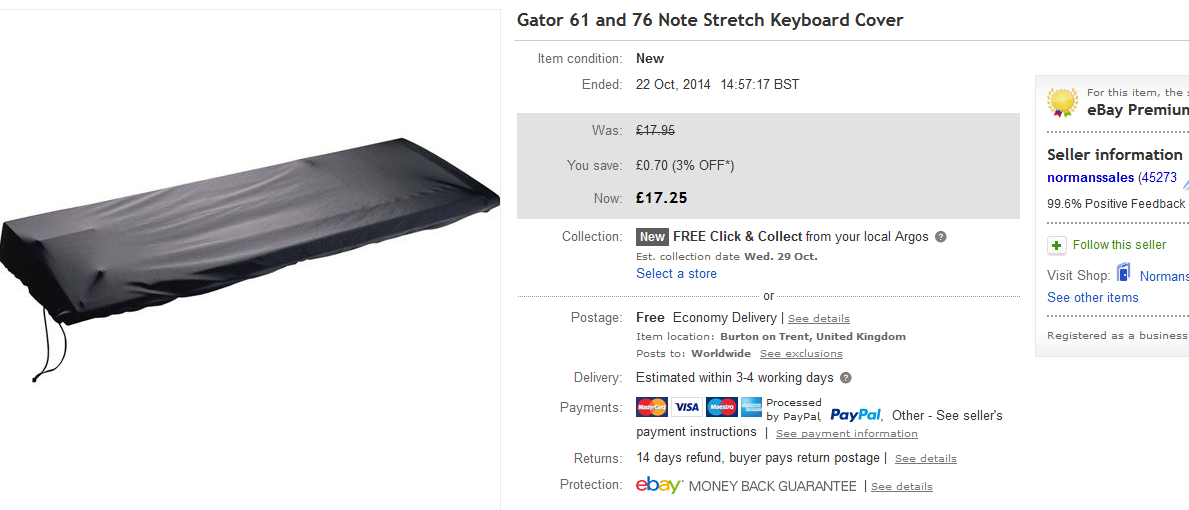Image resolution: width=1189 pixels, height=510 pixels.
Task: Click the Click & Collect help question mark icon
Action: click(941, 237)
